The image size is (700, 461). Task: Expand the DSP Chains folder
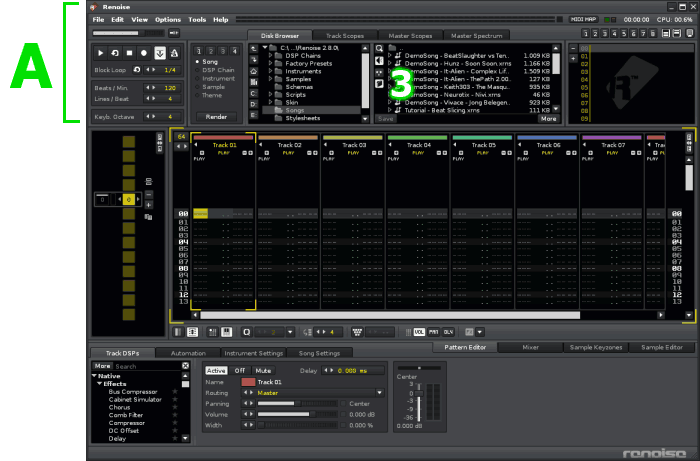tap(270, 56)
